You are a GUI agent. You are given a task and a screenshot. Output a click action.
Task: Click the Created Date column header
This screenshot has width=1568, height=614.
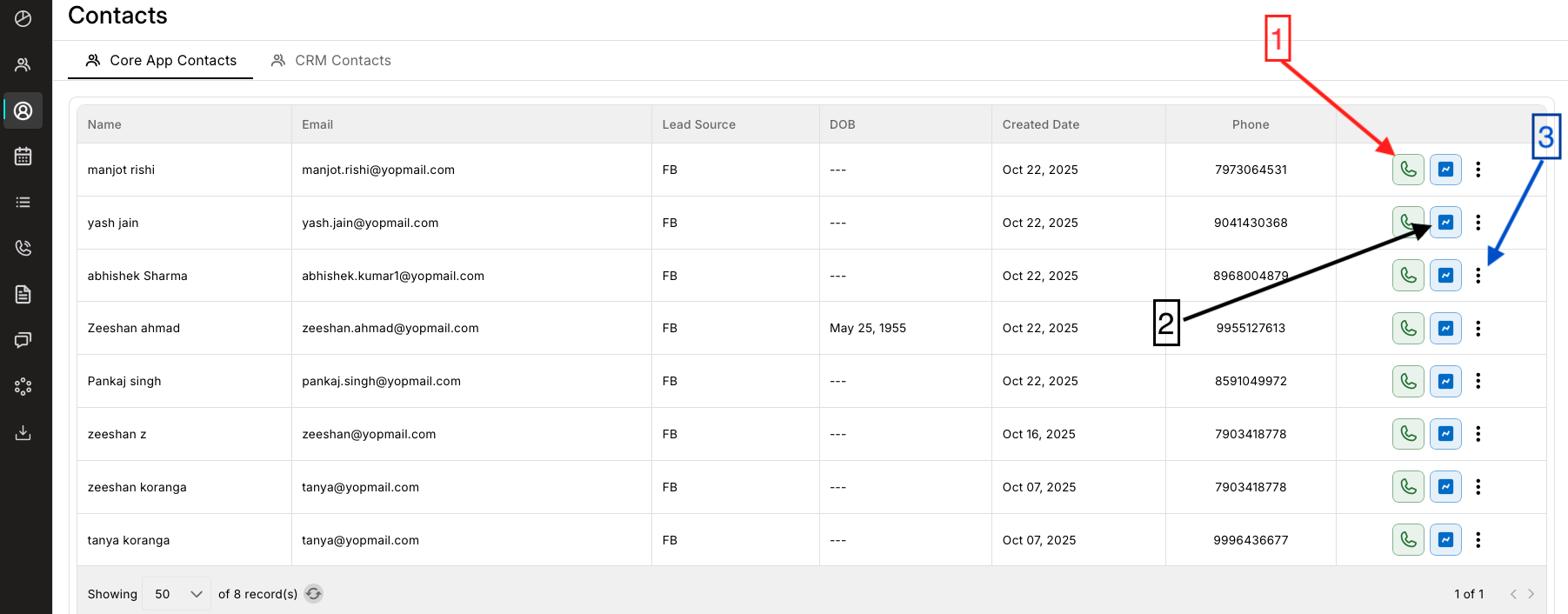1040,124
